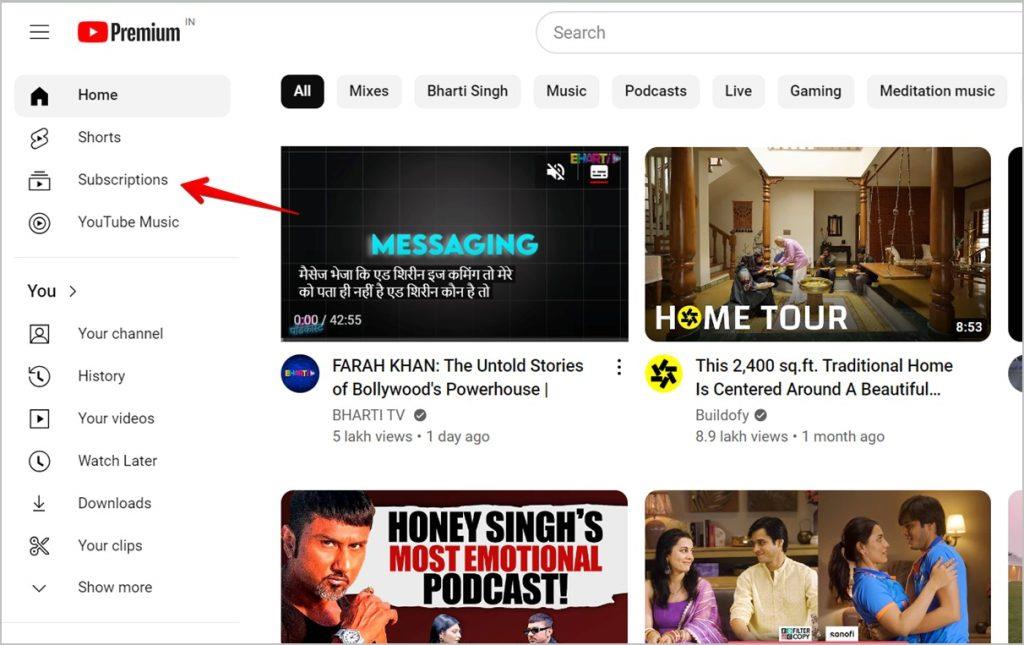This screenshot has height=645, width=1024.
Task: Click the YouTube Premium logo
Action: [129, 32]
